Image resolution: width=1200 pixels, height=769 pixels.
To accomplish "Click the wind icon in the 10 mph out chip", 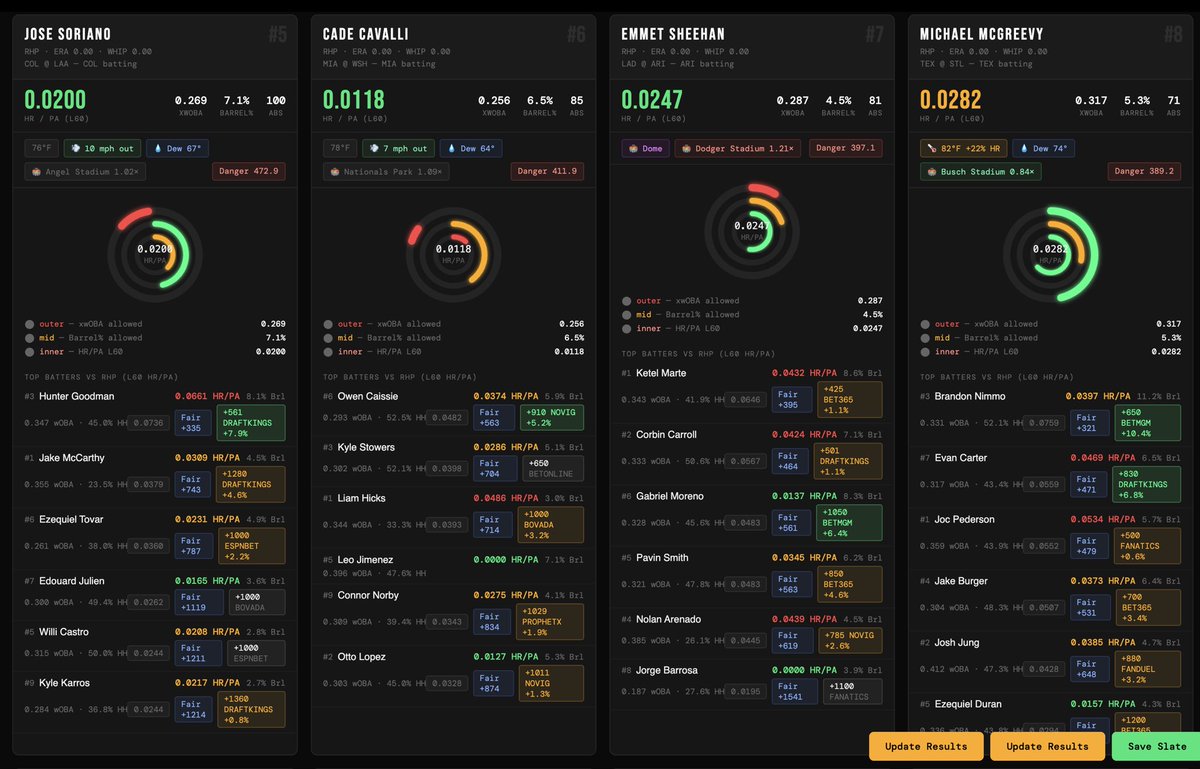I will point(74,148).
